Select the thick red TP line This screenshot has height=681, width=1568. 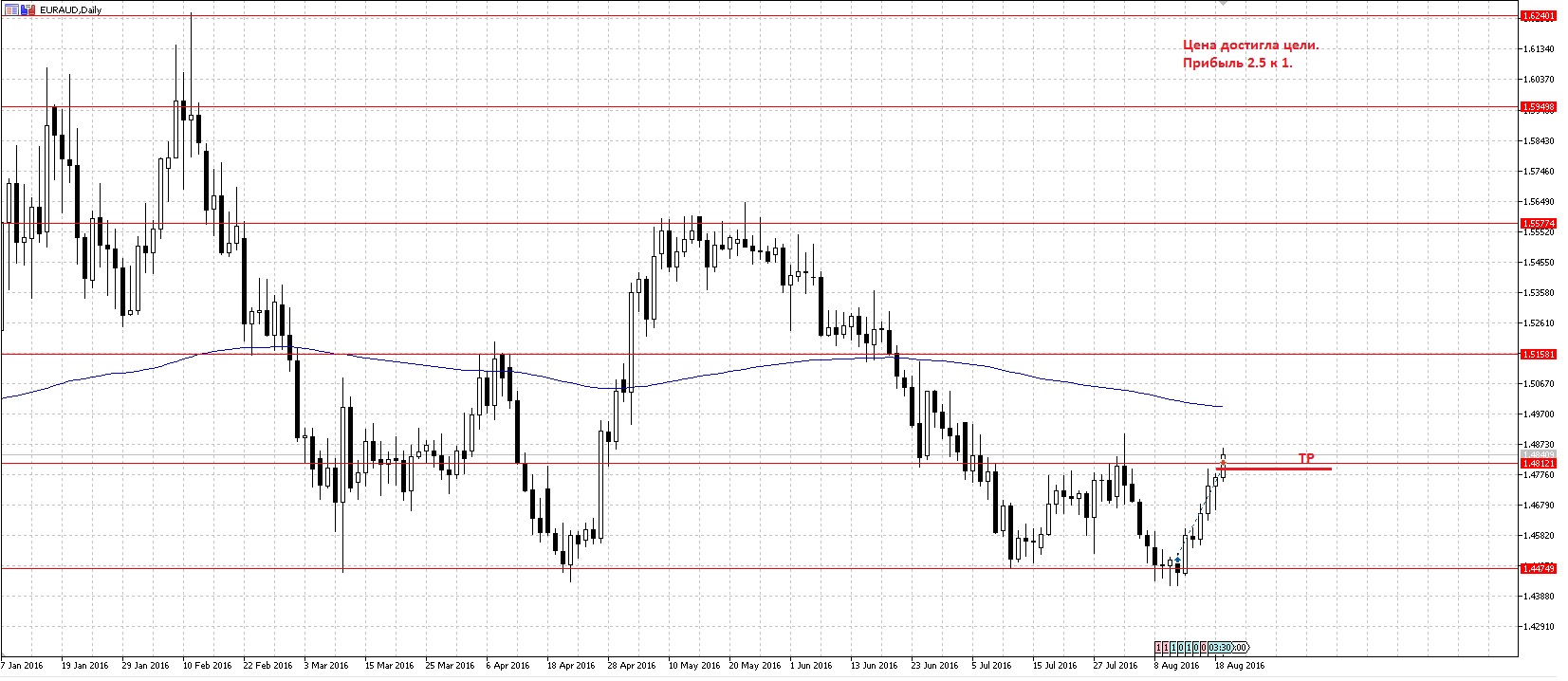(1273, 469)
